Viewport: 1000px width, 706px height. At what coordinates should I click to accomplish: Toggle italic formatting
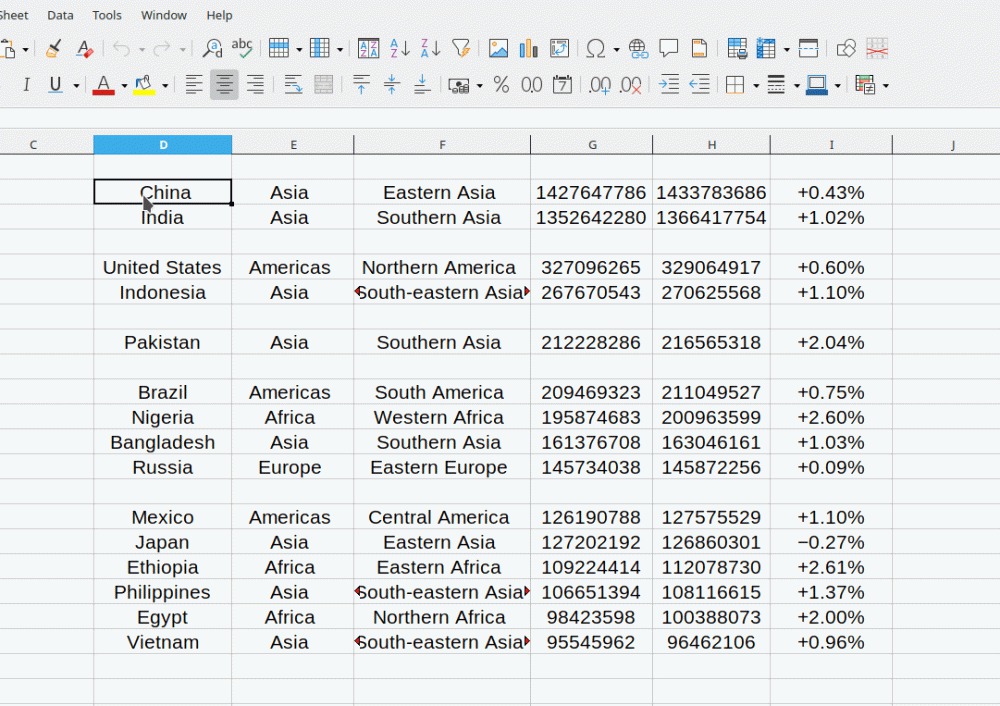coord(26,85)
